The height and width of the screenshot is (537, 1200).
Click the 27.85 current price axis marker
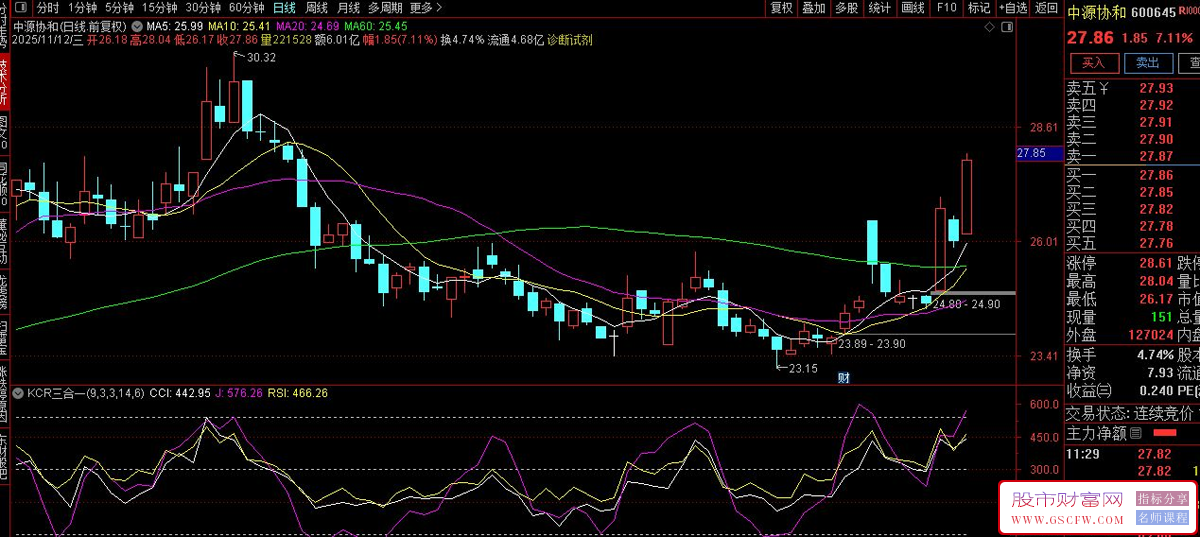pos(1031,153)
